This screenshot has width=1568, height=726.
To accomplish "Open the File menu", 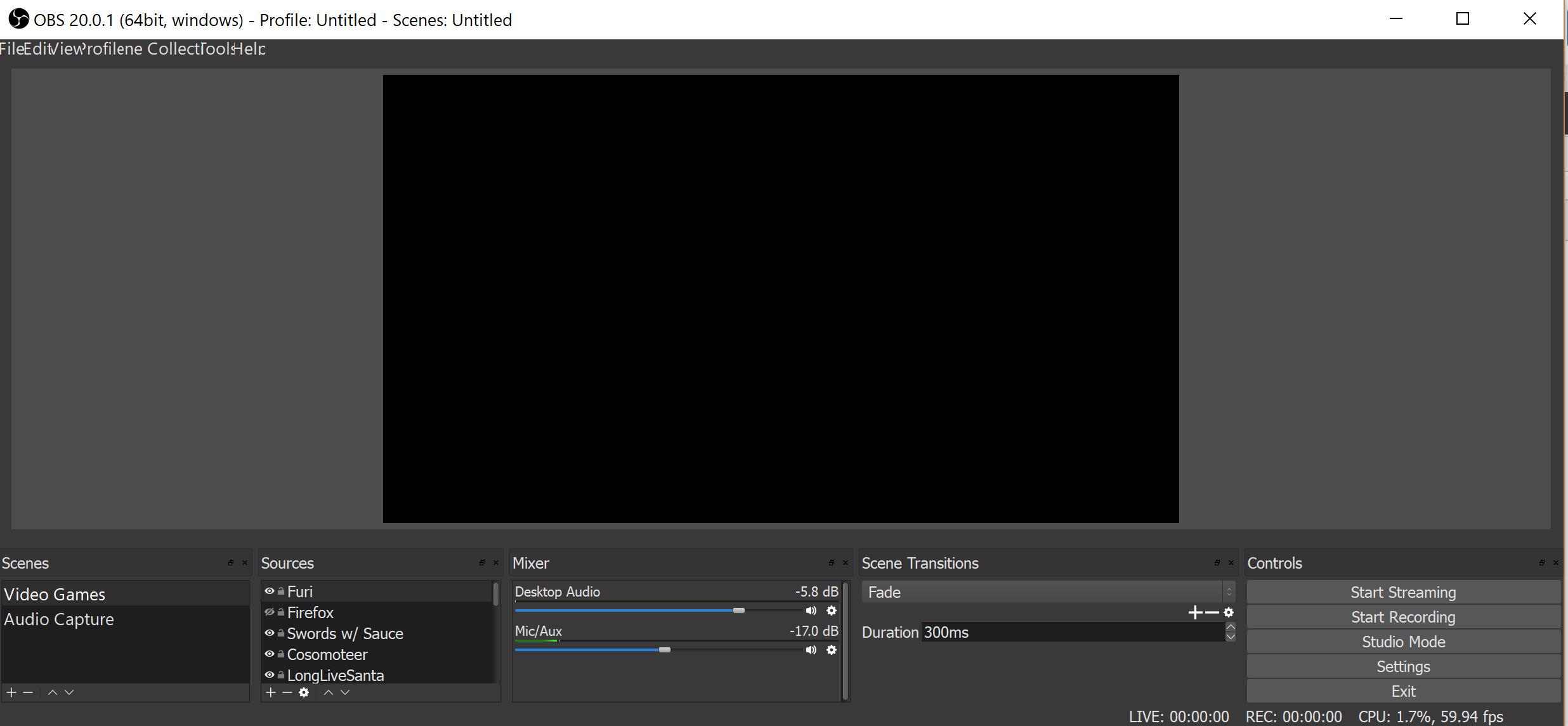I will tap(11, 49).
